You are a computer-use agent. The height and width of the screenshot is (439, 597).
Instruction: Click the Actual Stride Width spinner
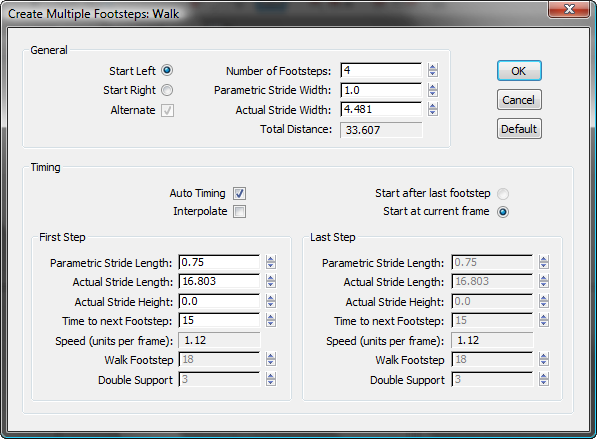433,109
